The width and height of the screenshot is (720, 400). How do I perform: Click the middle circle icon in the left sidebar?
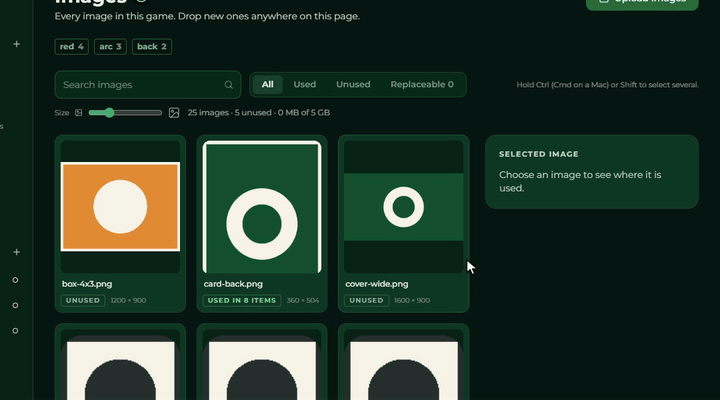pyautogui.click(x=15, y=305)
